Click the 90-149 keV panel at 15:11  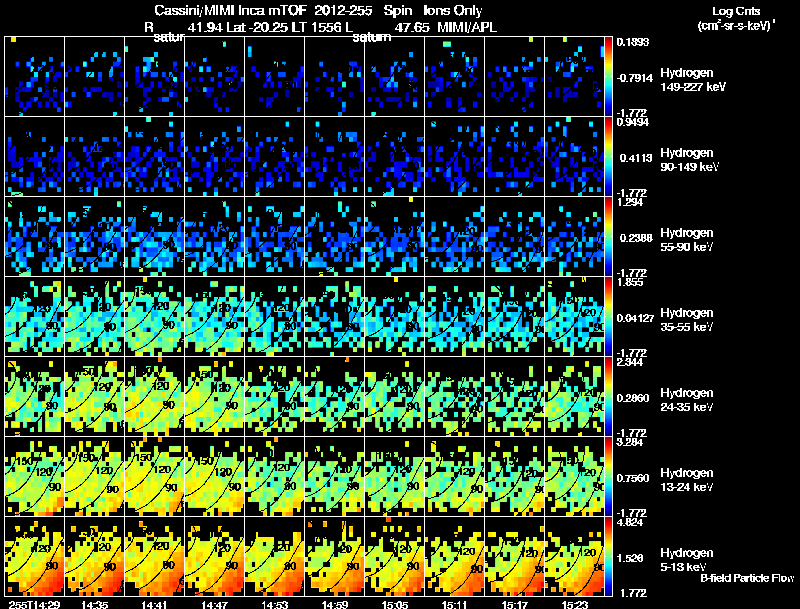pyautogui.click(x=455, y=157)
